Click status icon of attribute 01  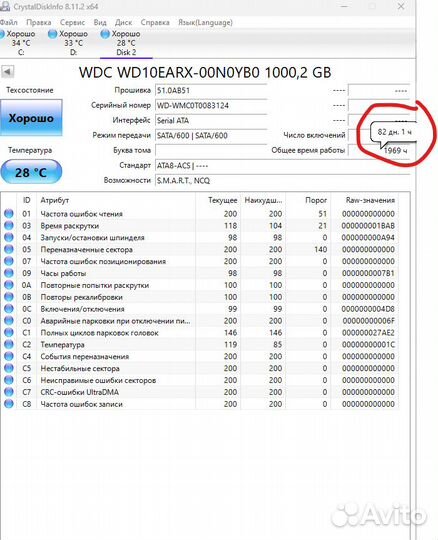pos(9,214)
